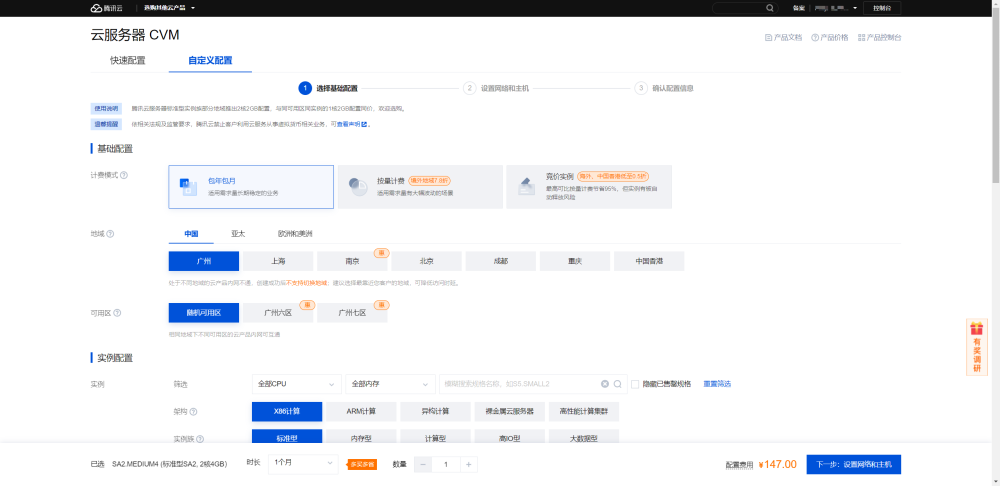
Task: Open the 时长 1个月 duration dropdown
Action: pyautogui.click(x=303, y=464)
